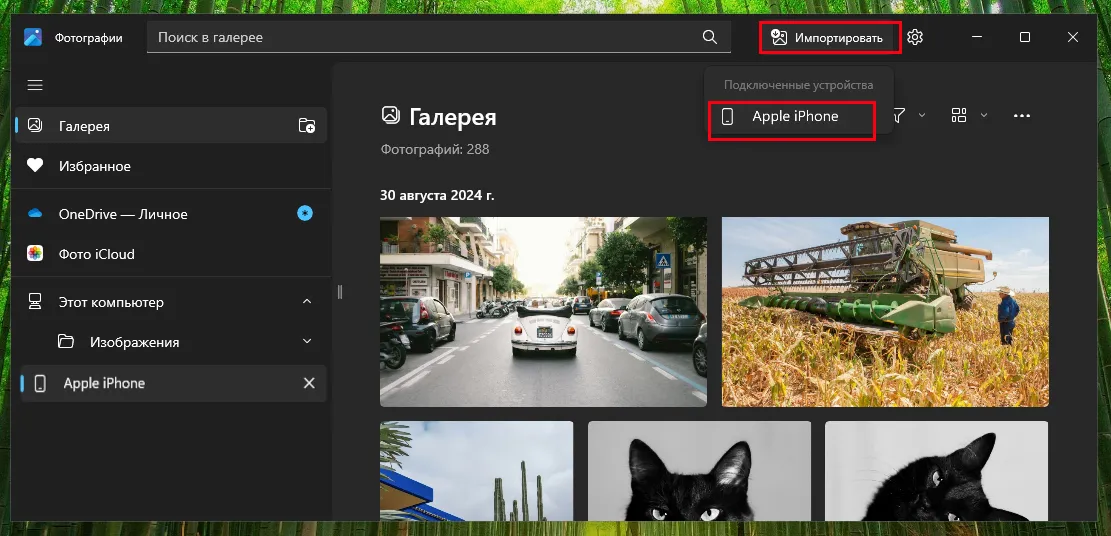Click the Импортировать button
The height and width of the screenshot is (536, 1111).
[x=829, y=38]
